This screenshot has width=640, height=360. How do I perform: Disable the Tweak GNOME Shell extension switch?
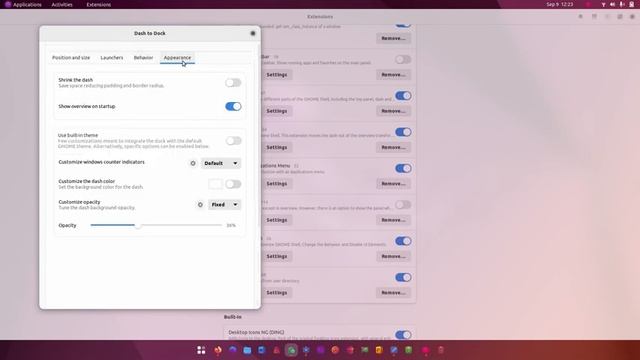pyautogui.click(x=403, y=241)
